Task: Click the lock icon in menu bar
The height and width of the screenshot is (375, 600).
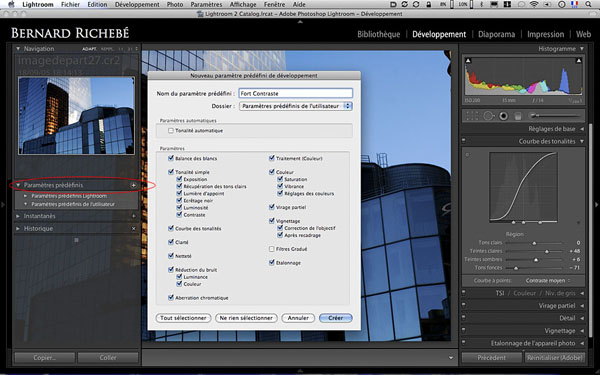Action: pyautogui.click(x=429, y=4)
